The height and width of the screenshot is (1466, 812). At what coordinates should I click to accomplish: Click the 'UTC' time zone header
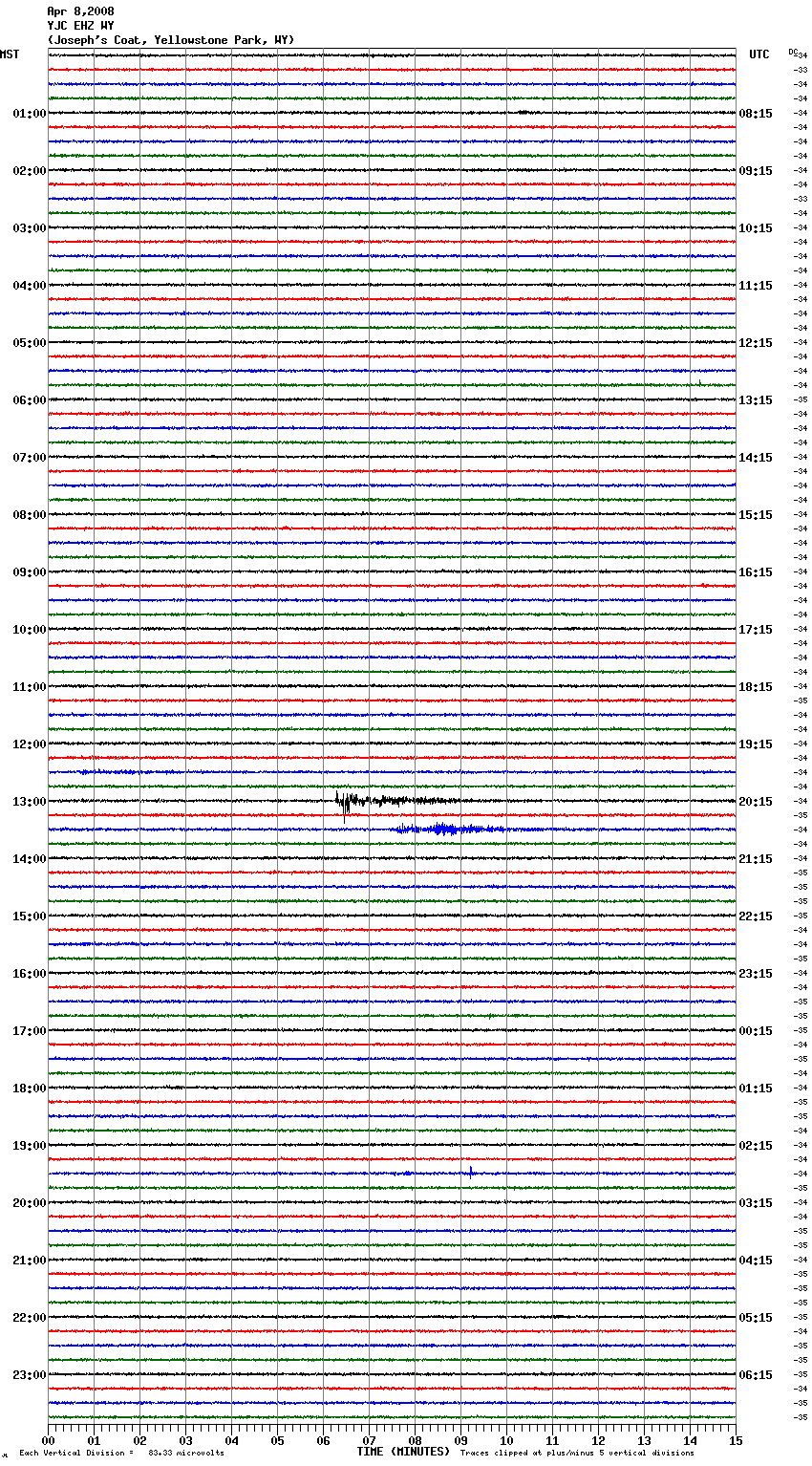759,54
